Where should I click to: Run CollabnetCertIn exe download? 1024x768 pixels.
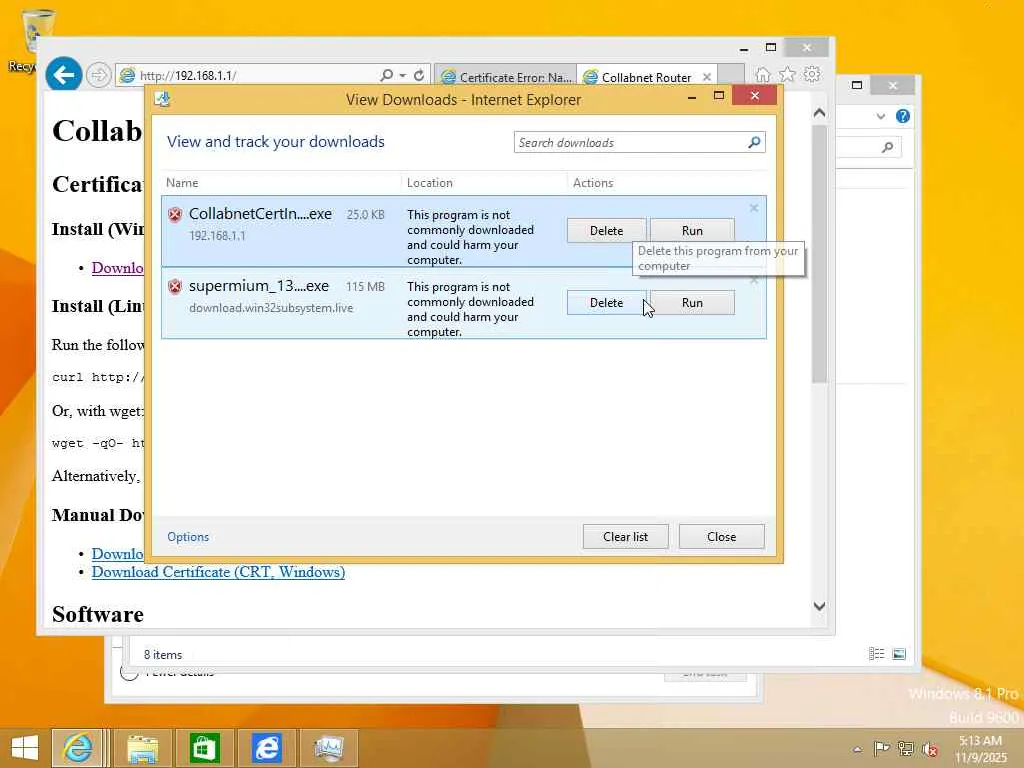(x=692, y=231)
